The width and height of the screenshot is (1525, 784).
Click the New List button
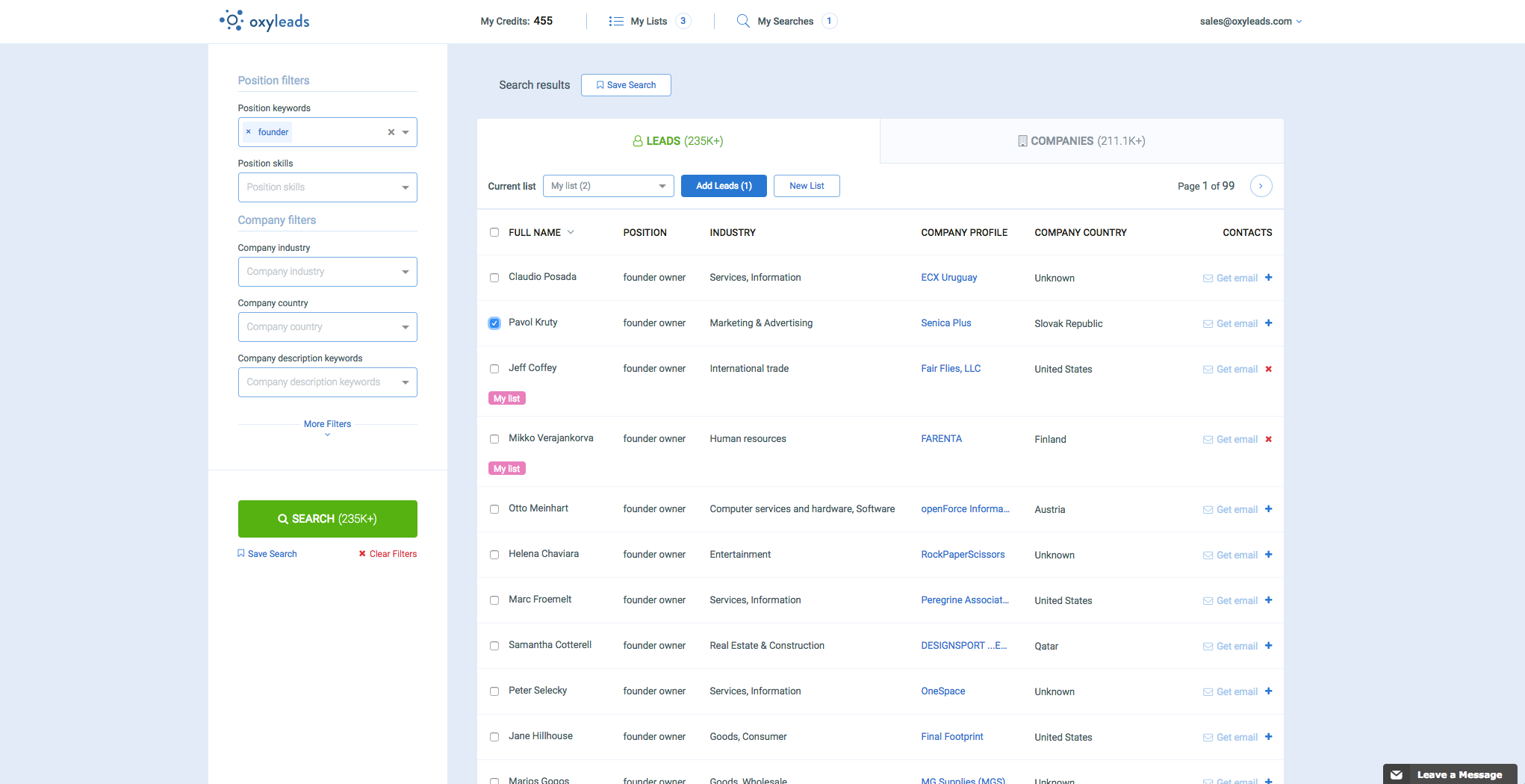tap(807, 186)
